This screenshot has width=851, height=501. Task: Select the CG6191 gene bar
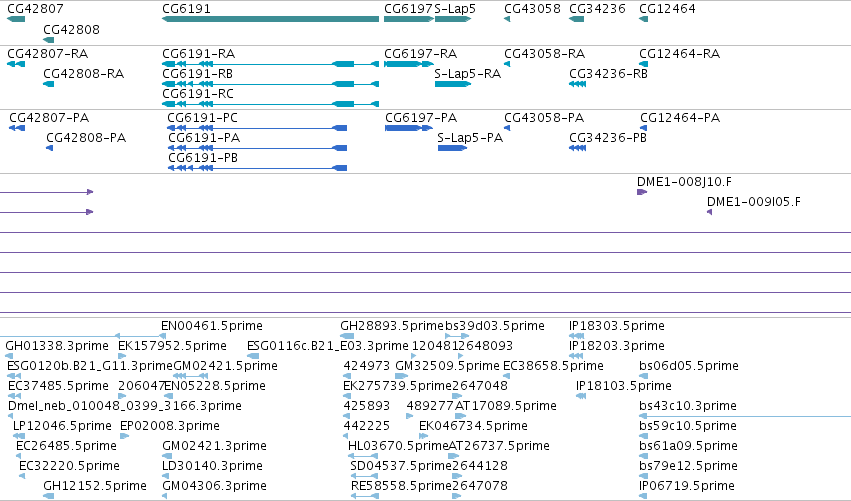[270, 19]
